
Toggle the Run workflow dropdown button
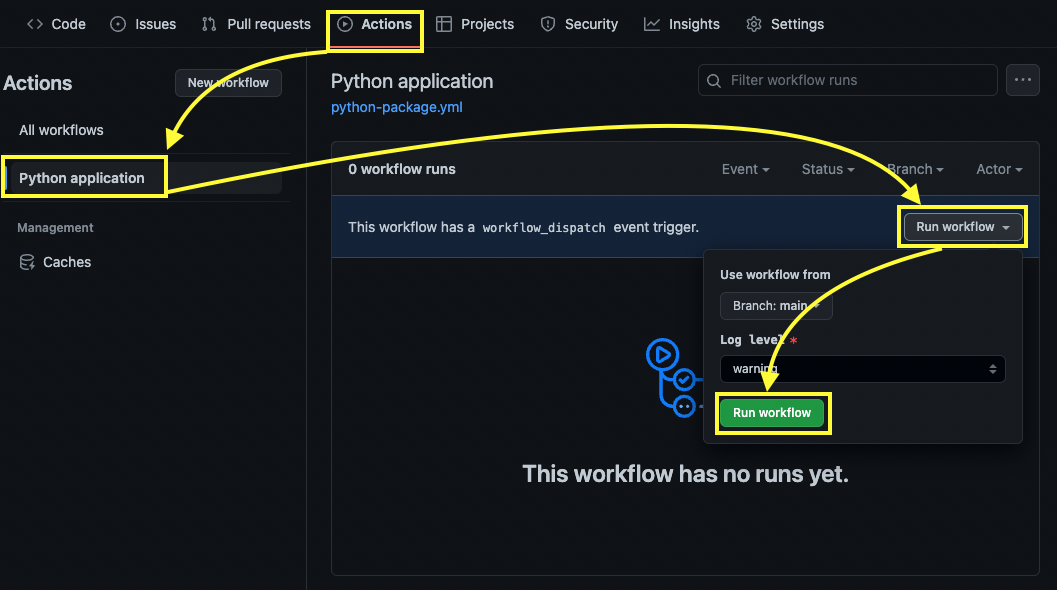coord(963,227)
